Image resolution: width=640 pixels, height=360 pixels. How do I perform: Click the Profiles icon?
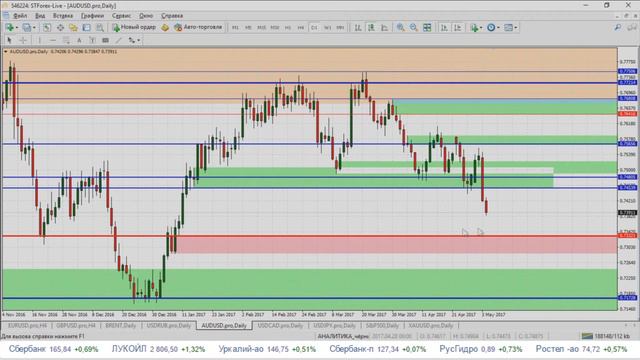tap(27, 27)
